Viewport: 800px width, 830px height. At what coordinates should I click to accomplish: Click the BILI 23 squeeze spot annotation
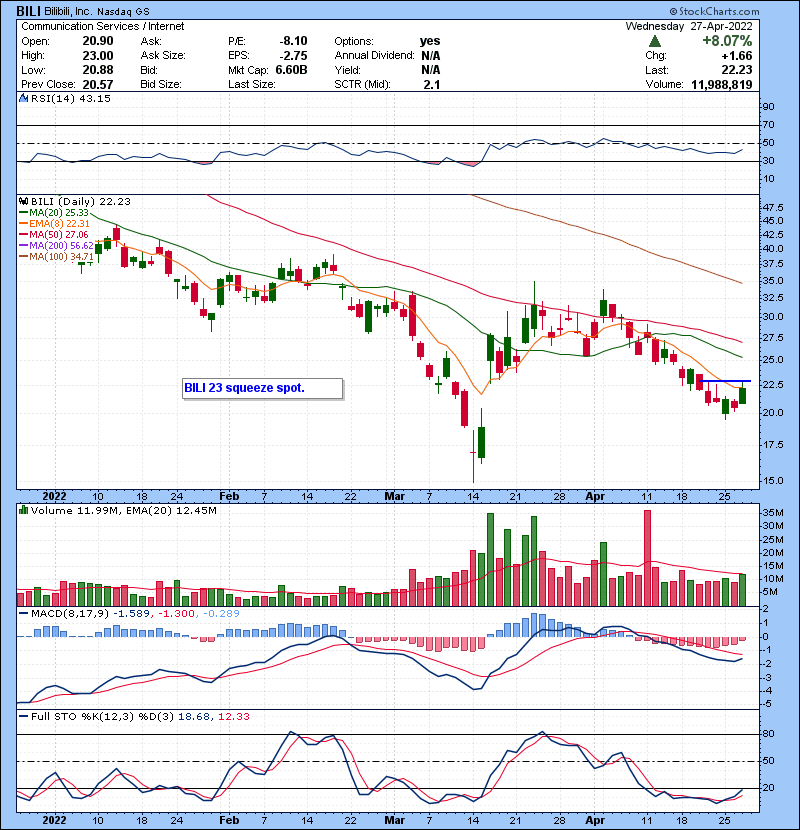(x=263, y=388)
